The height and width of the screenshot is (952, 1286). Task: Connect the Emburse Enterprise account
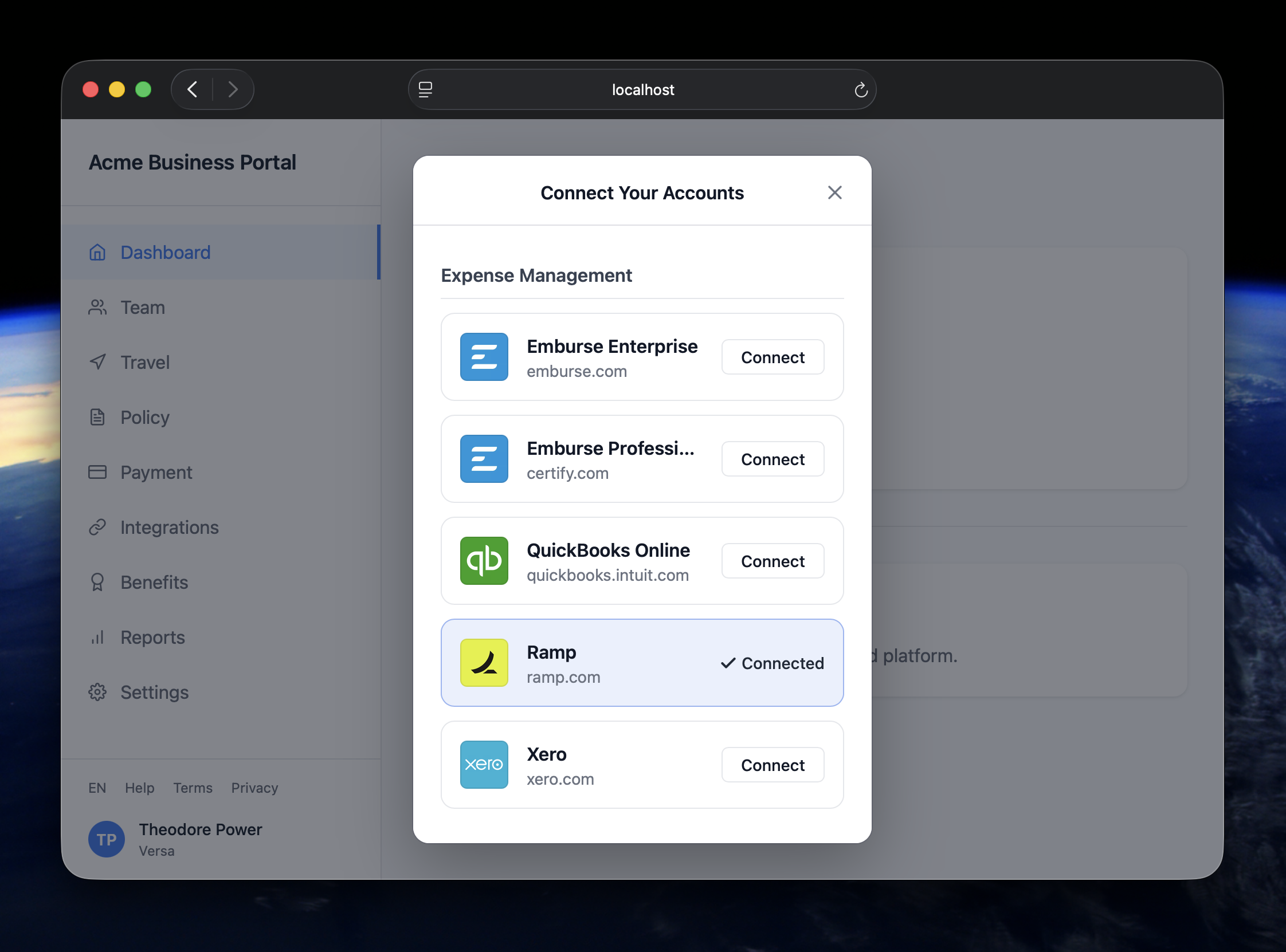pos(772,357)
